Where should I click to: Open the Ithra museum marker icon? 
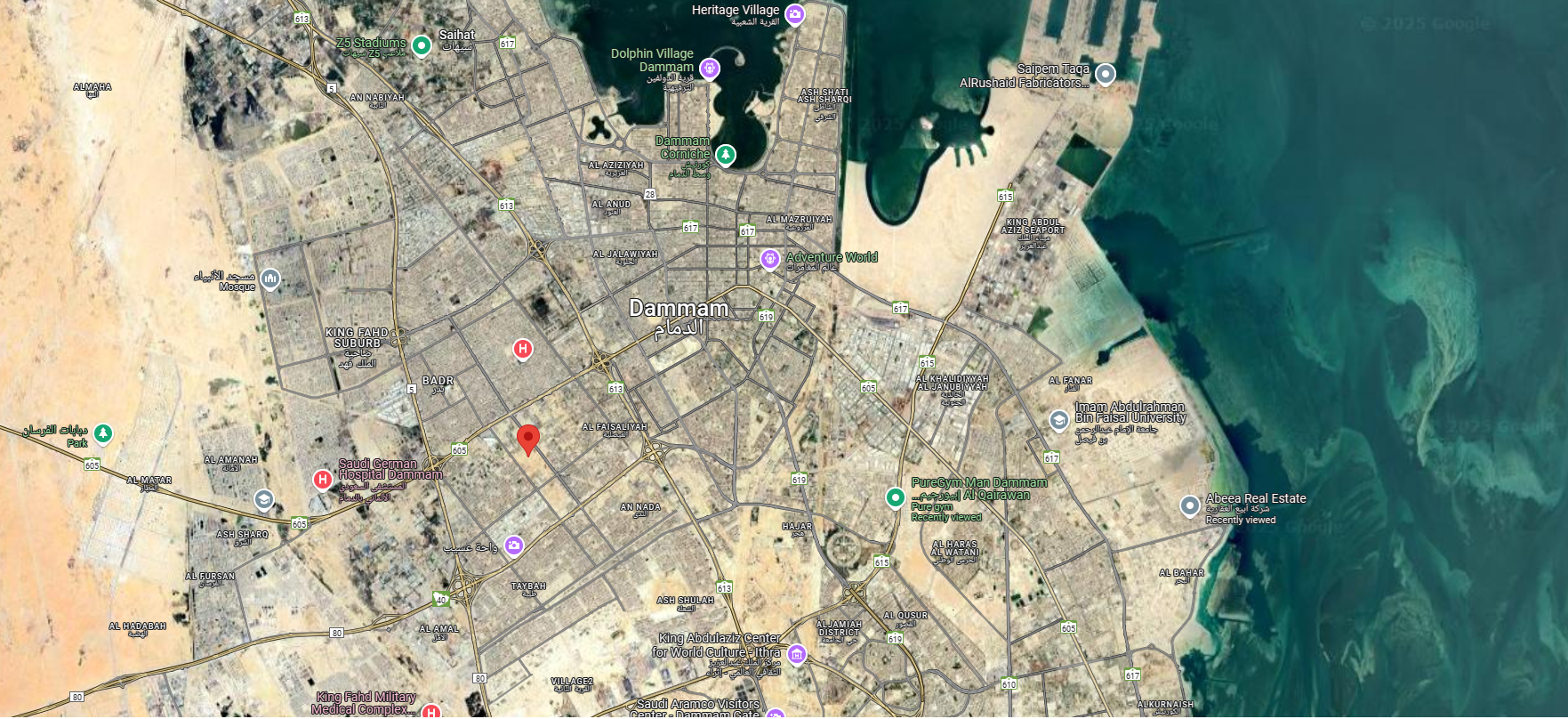(796, 655)
